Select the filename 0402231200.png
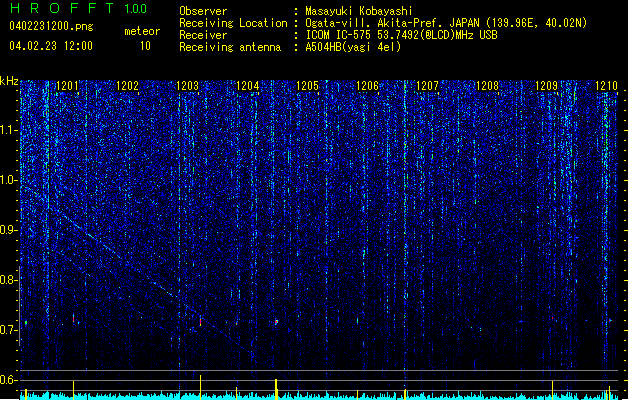Viewport: 629px width, 400px height. coord(51,26)
